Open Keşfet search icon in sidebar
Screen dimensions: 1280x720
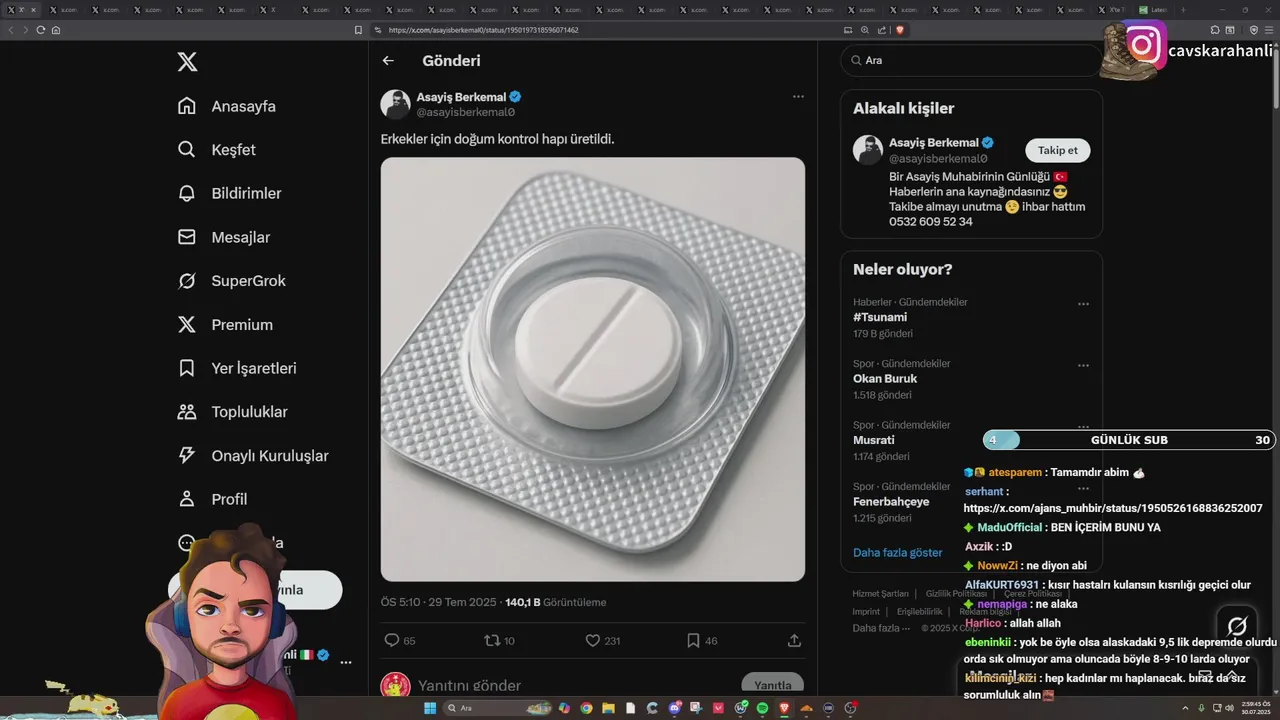[186, 150]
